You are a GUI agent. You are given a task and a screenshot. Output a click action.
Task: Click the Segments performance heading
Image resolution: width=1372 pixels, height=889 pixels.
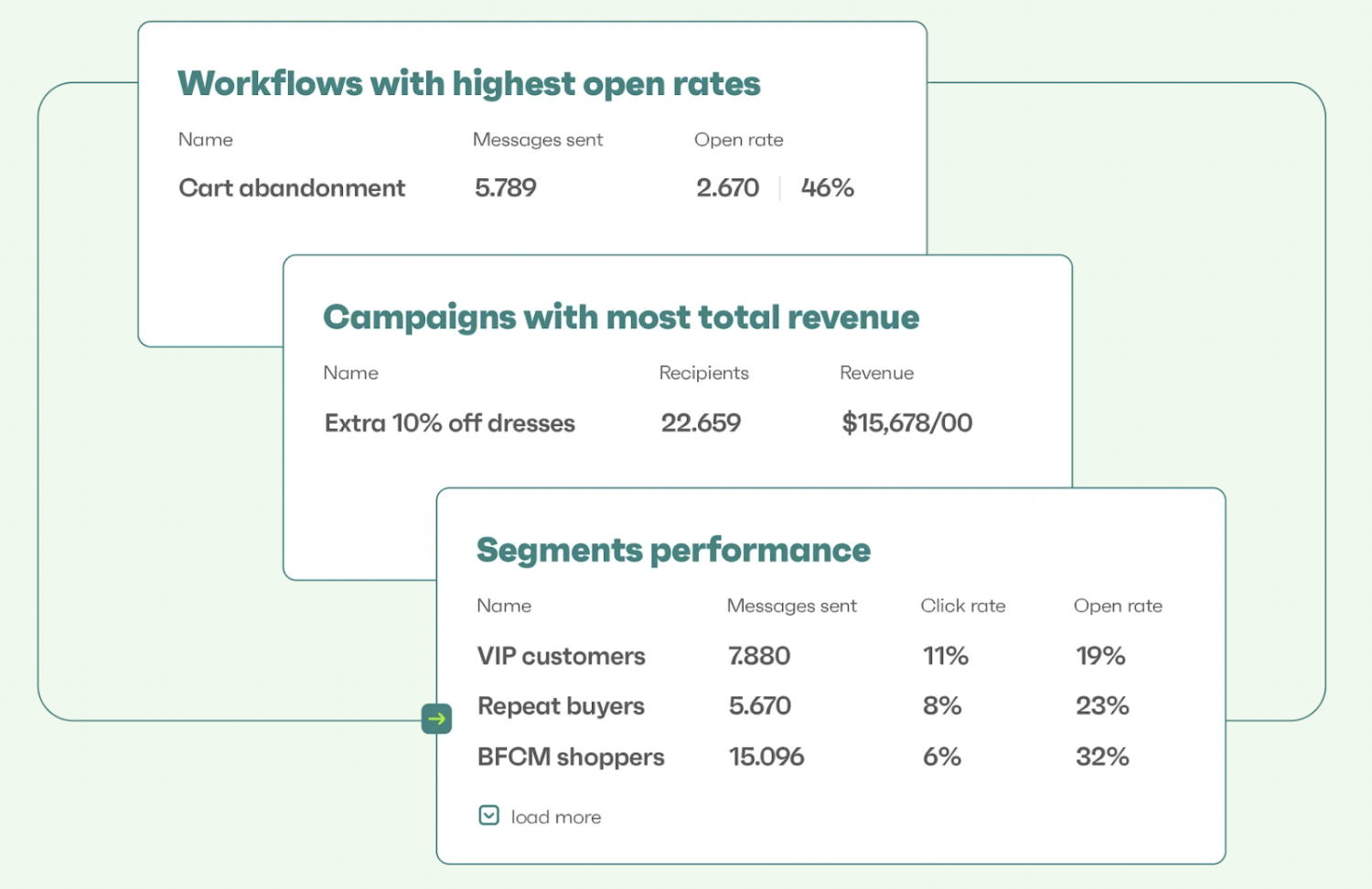673,551
